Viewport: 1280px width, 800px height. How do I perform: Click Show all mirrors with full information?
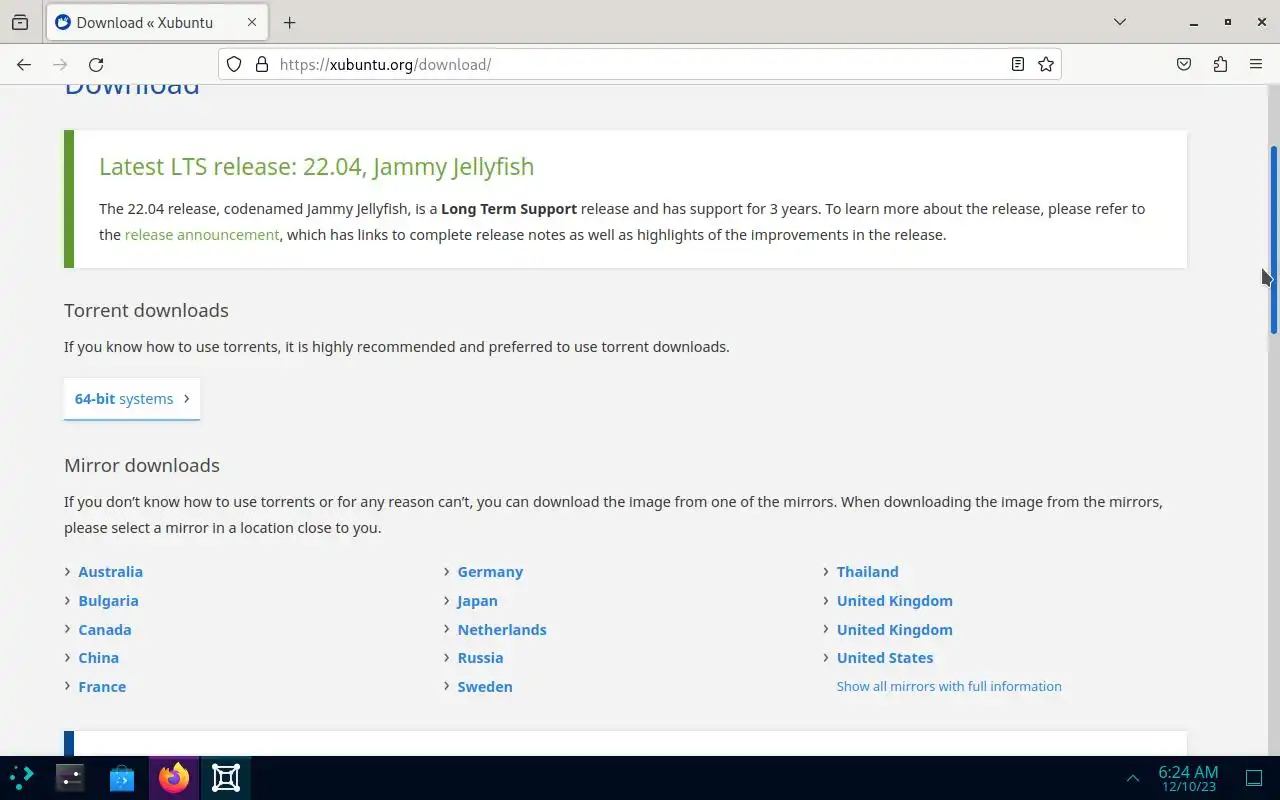pos(949,686)
